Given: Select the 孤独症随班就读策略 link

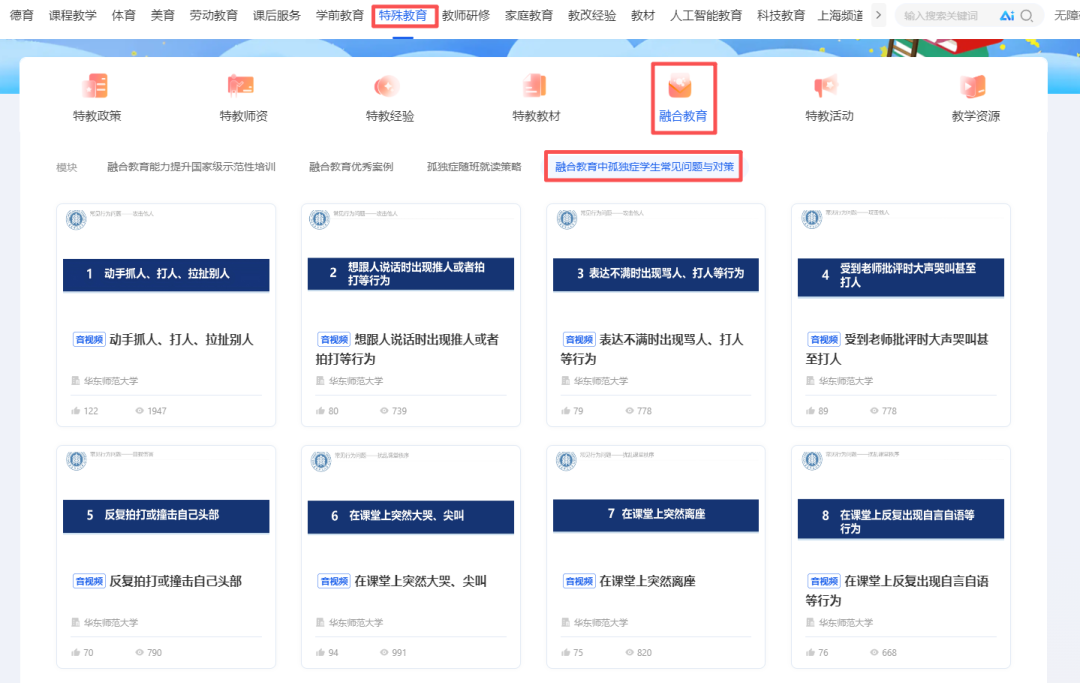Looking at the screenshot, I should click(472, 166).
